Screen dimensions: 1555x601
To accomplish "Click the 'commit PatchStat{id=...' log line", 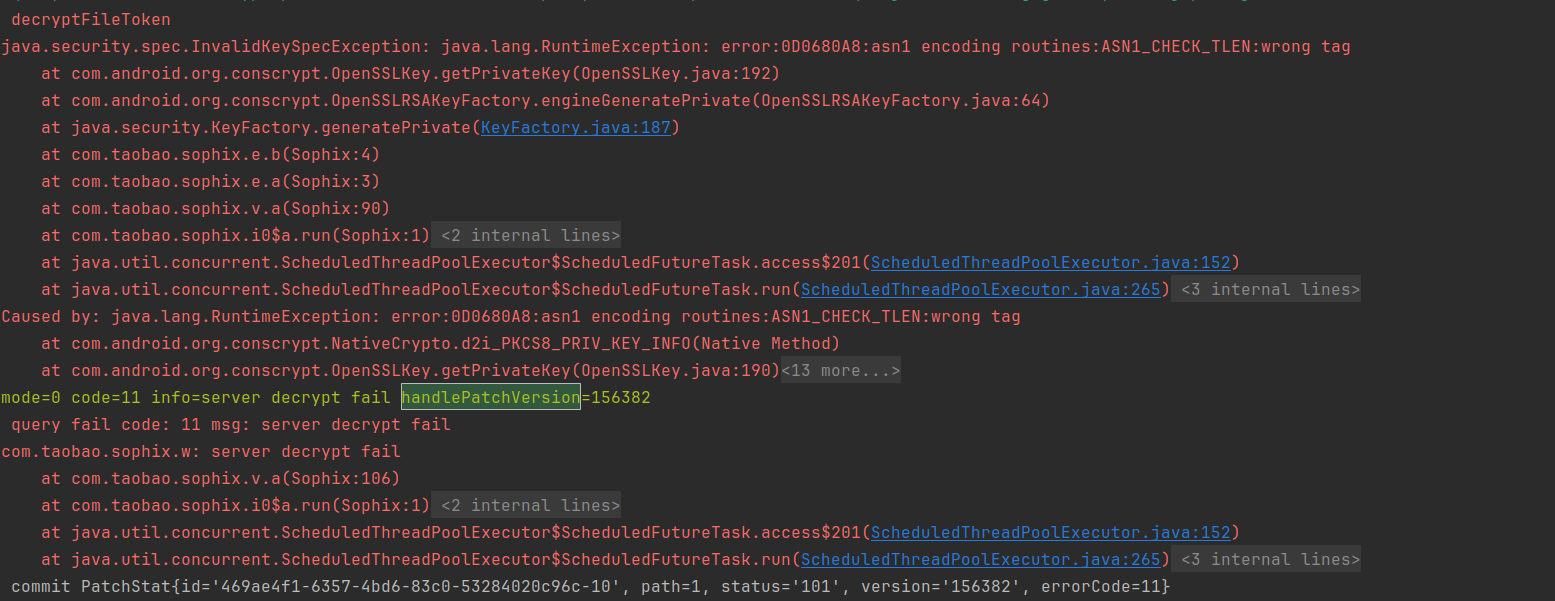I will [591, 586].
